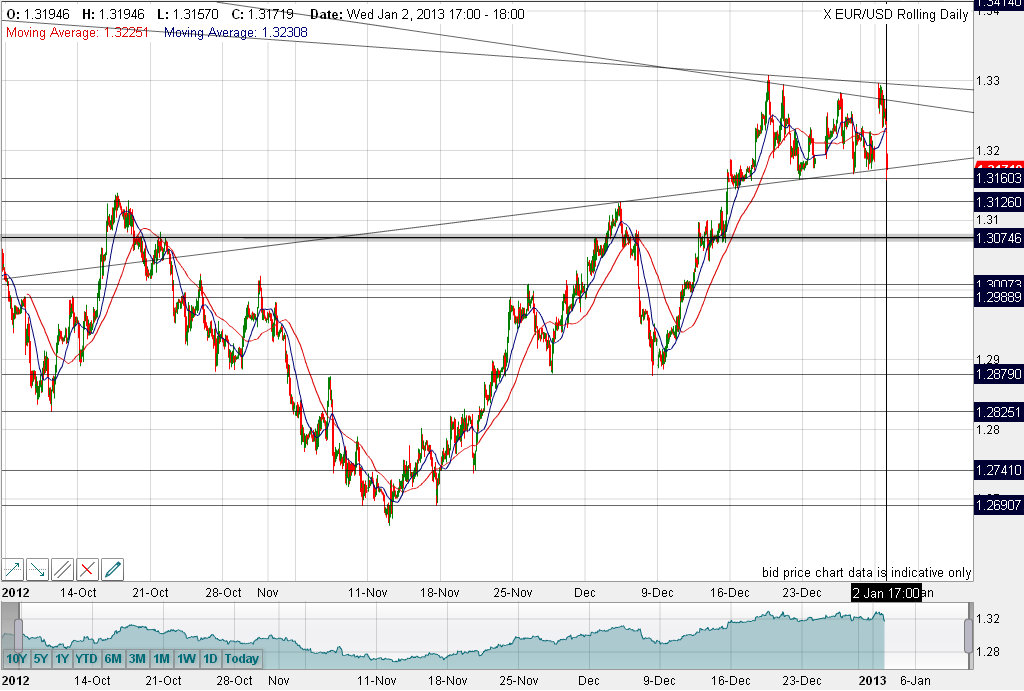
Task: Select the pencil freehand drawing tool
Action: click(x=113, y=570)
